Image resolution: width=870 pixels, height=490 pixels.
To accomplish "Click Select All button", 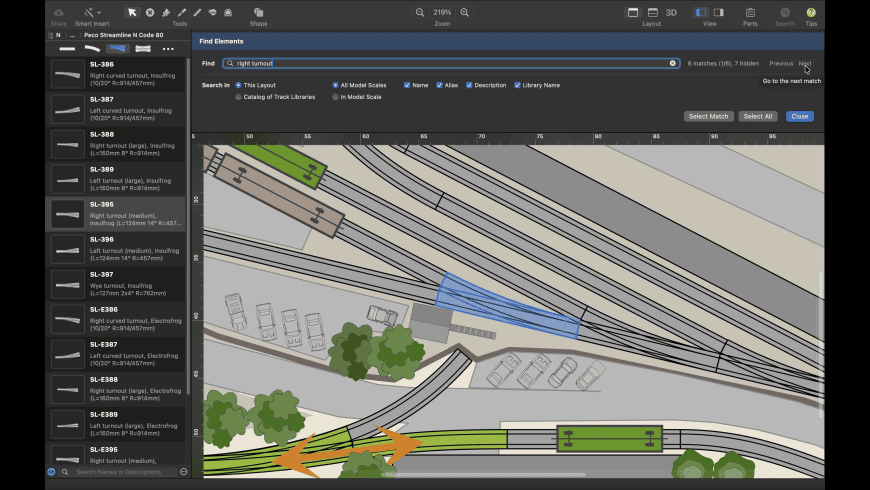I will 757,117.
